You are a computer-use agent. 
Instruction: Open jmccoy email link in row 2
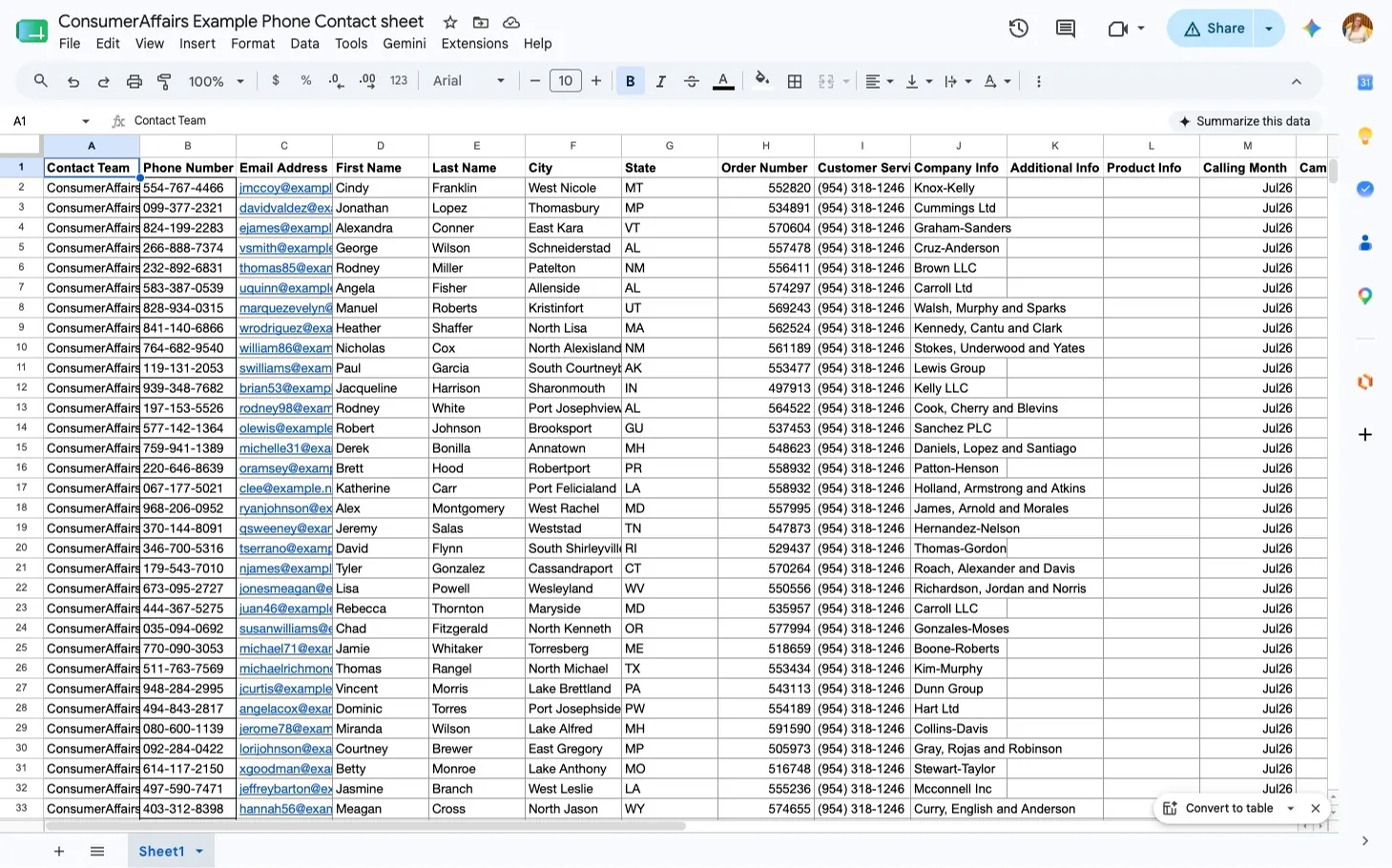click(x=284, y=188)
